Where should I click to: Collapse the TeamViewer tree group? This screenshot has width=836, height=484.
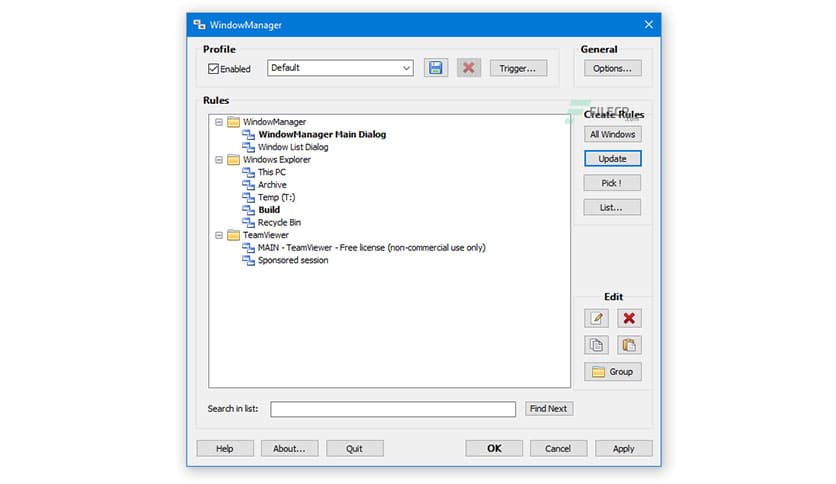point(219,235)
